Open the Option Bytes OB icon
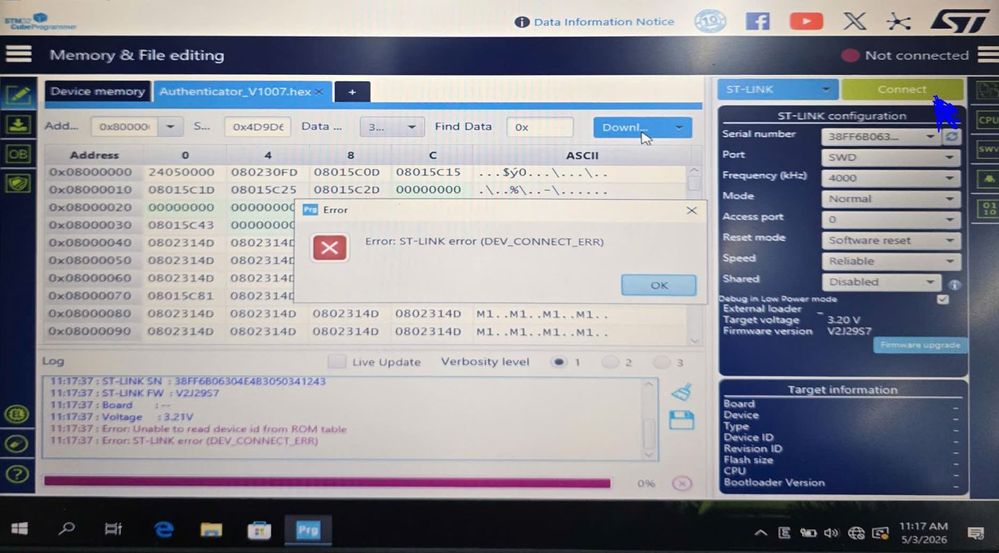The width and height of the screenshot is (999, 553). (x=18, y=154)
